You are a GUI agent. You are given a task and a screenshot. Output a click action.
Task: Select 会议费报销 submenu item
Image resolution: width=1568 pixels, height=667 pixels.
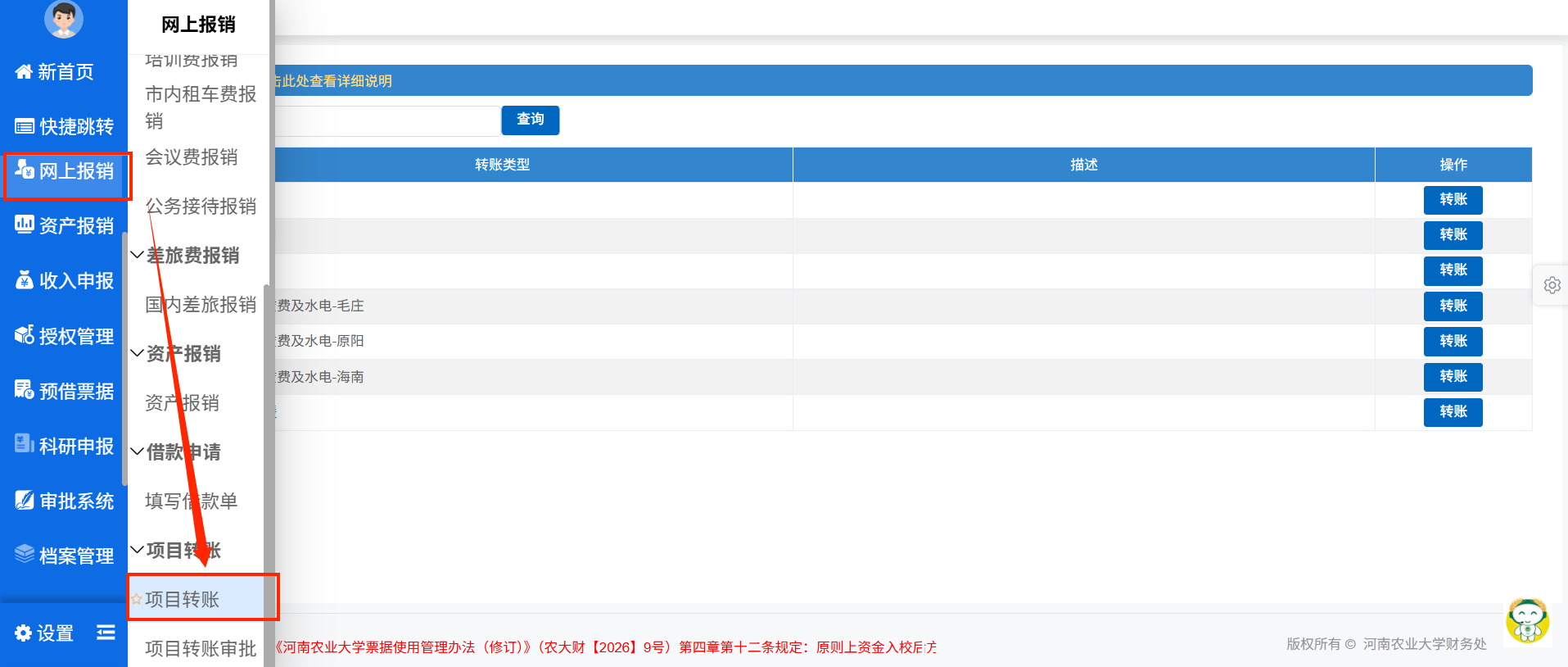point(192,157)
